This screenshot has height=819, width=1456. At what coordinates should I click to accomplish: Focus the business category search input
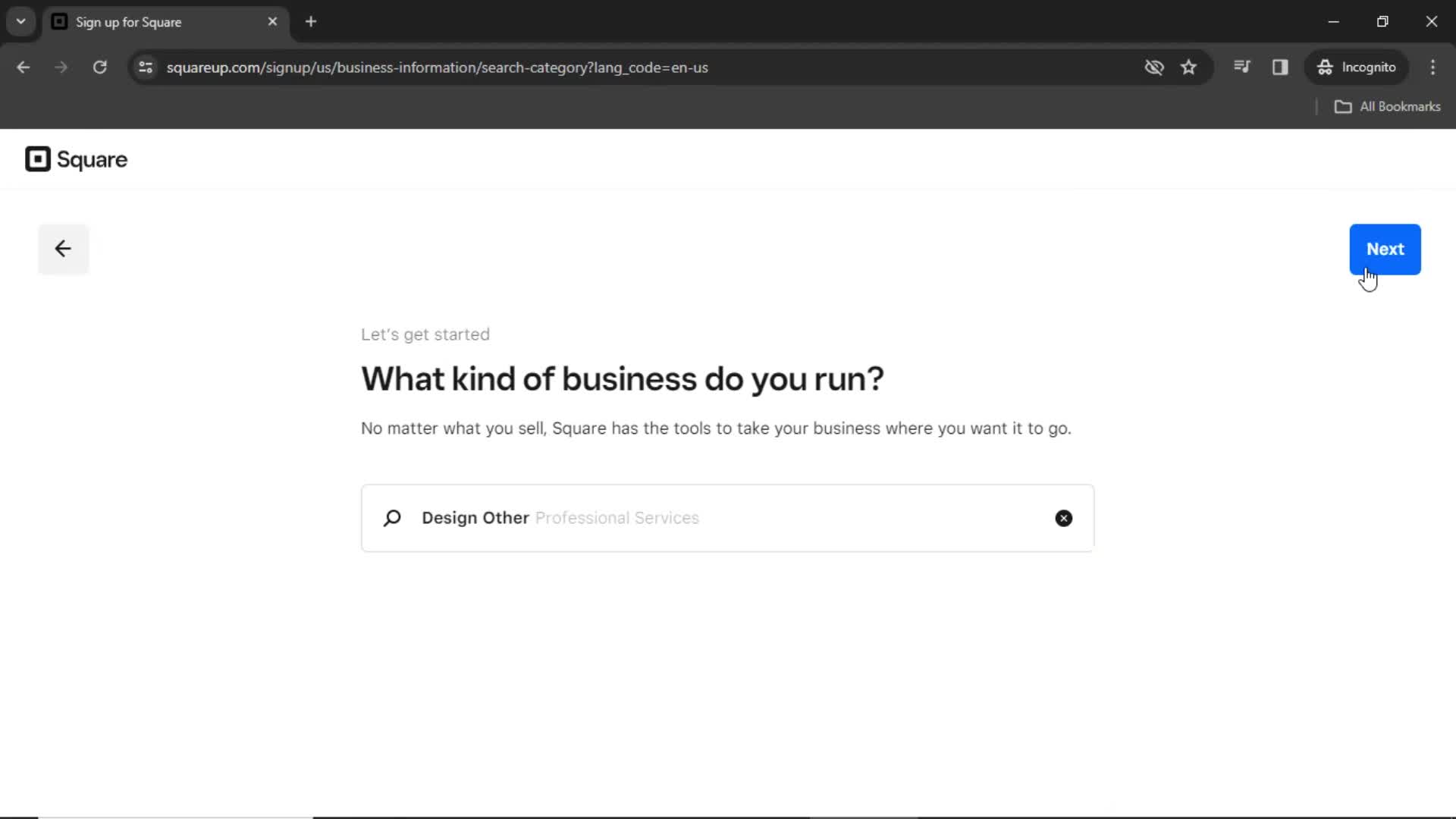point(727,518)
